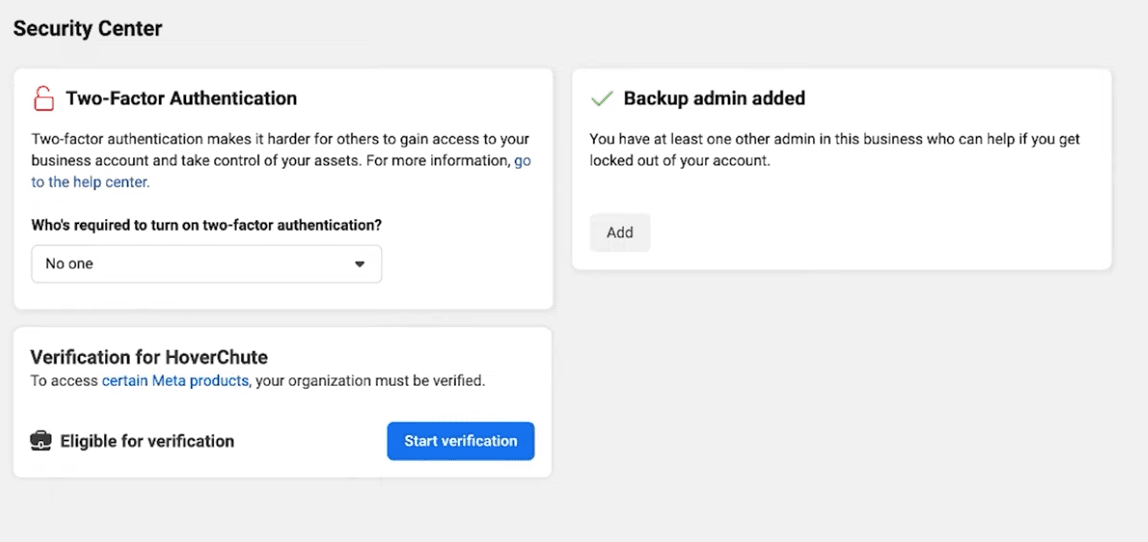Select the Two-Factor Authentication heading
1148x542 pixels.
pyautogui.click(x=181, y=98)
